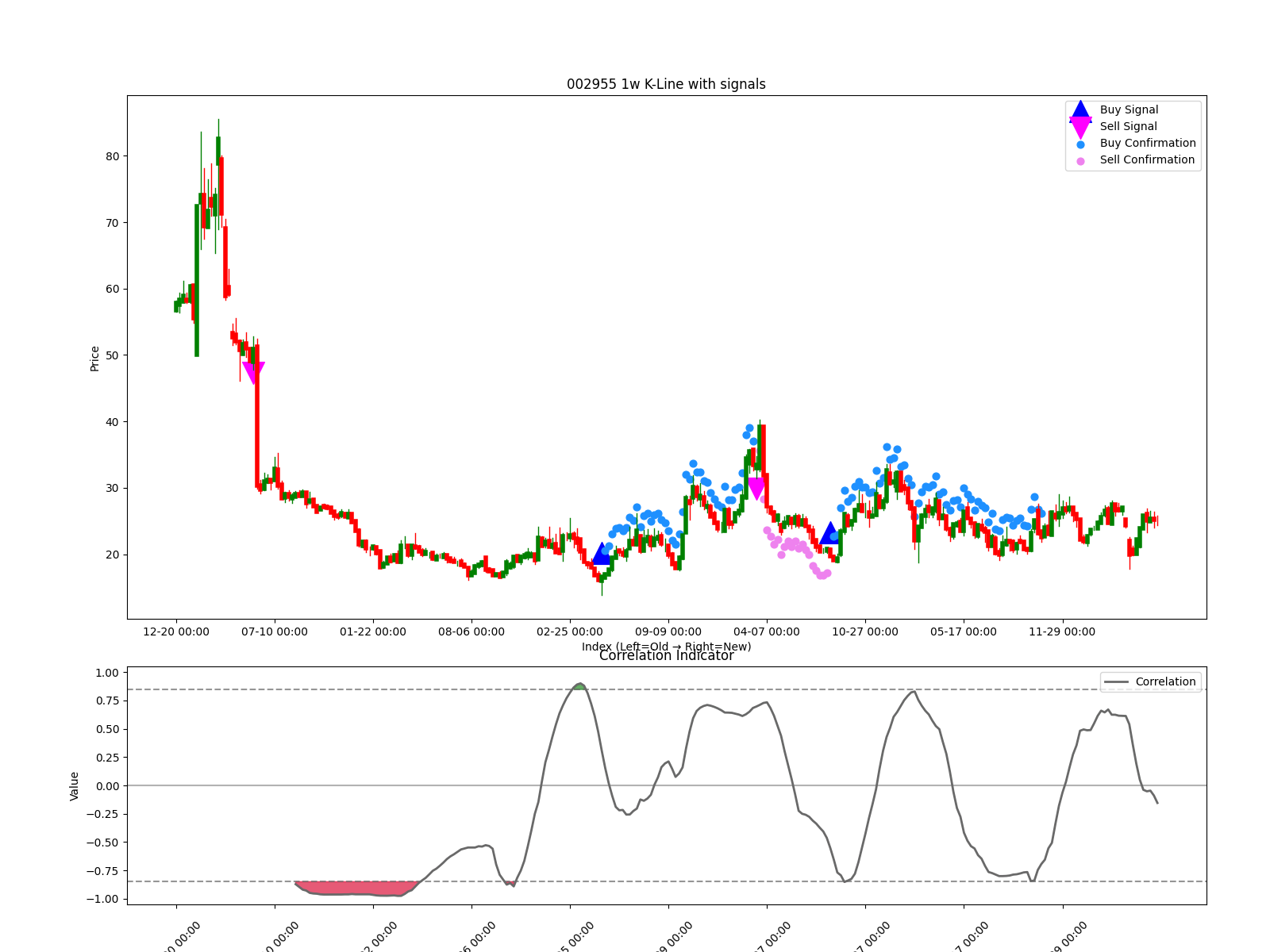
Task: Click the blue Buy Confirmation dot in legend
Action: (x=1080, y=144)
